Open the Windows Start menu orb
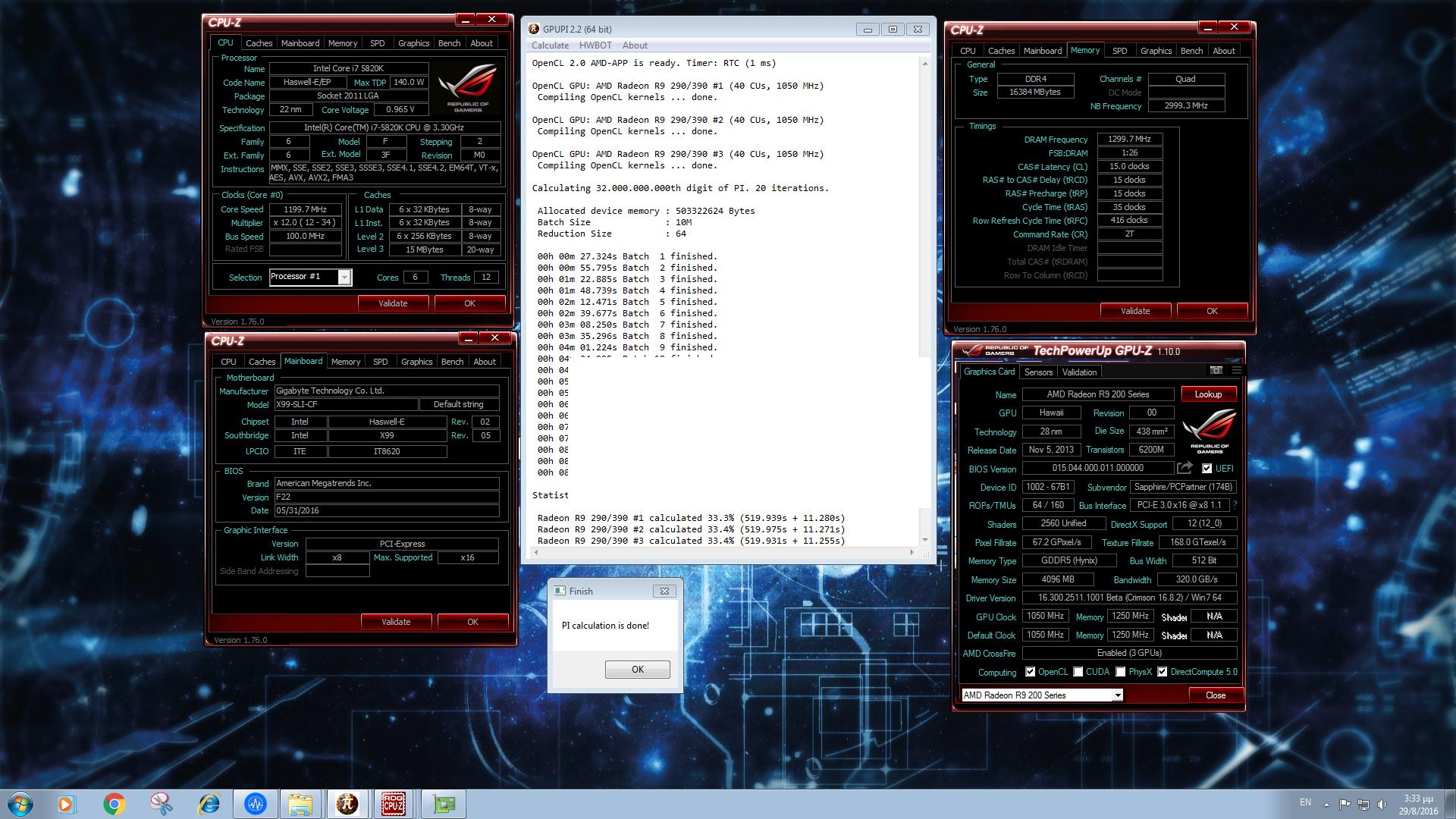Screen dimensions: 1456x819 point(19,804)
